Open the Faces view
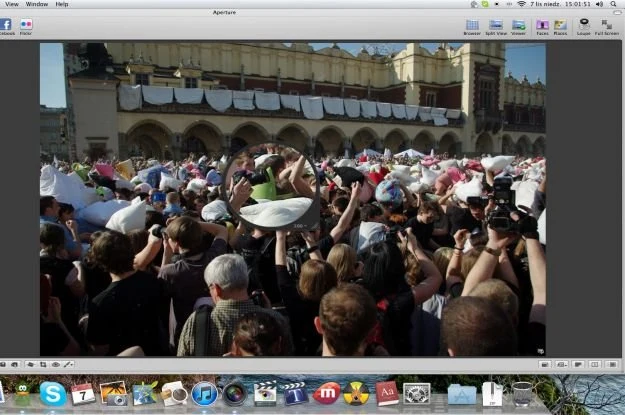625x415 pixels. coord(542,25)
